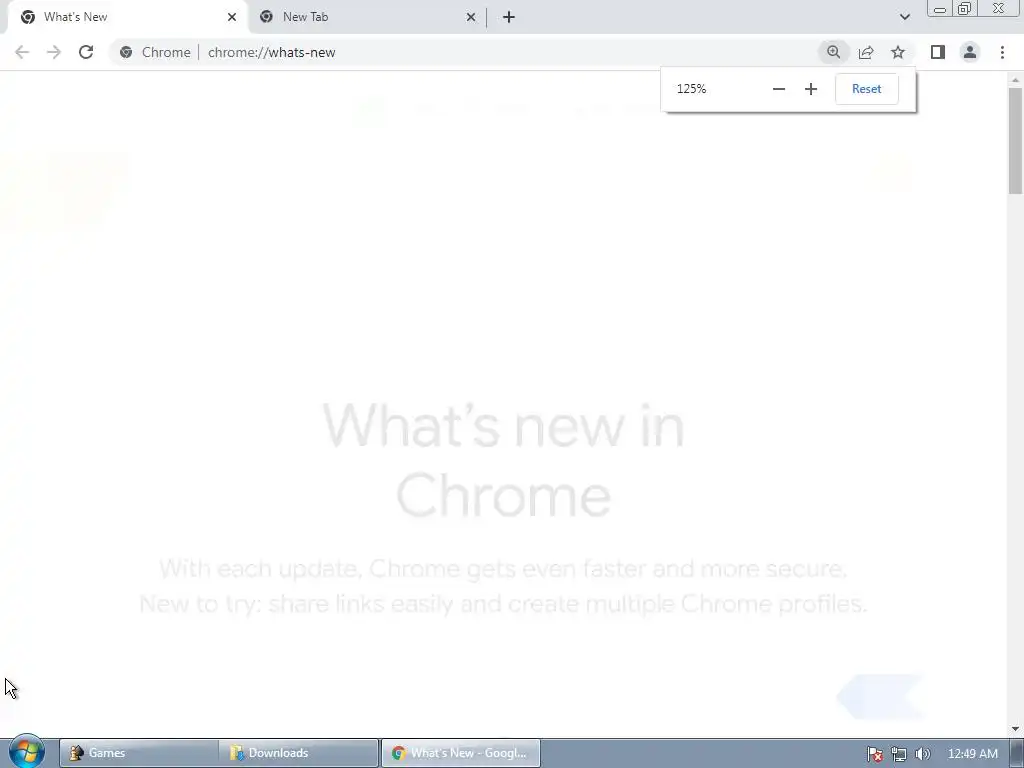Screen dimensions: 1024x768
Task: Click the Chrome site info chip
Action: click(x=155, y=52)
